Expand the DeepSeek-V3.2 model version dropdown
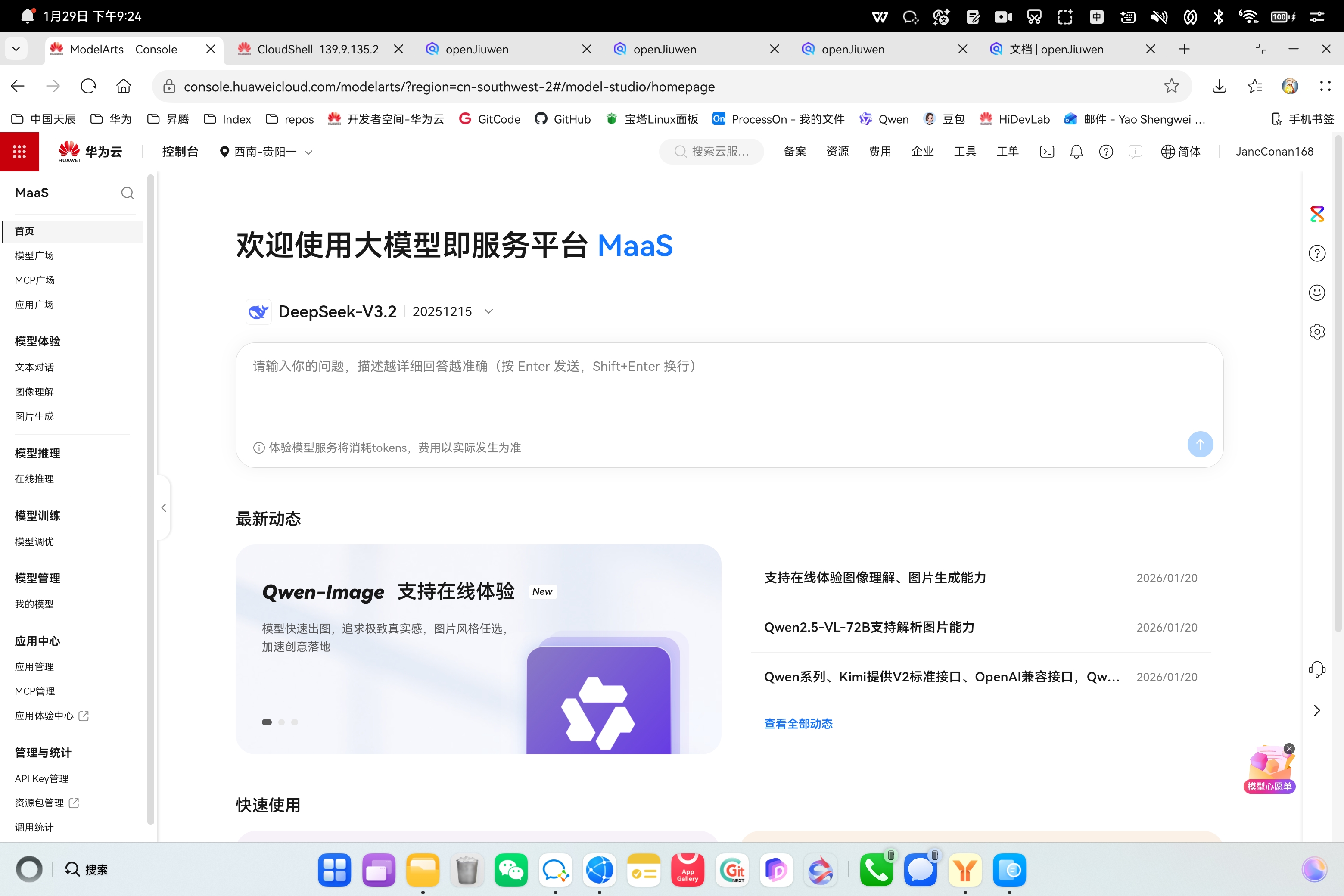 (x=488, y=311)
